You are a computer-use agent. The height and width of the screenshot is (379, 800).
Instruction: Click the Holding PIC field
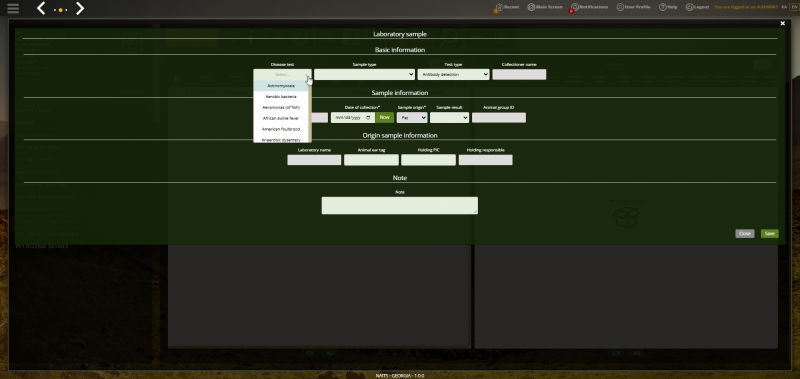pyautogui.click(x=429, y=160)
